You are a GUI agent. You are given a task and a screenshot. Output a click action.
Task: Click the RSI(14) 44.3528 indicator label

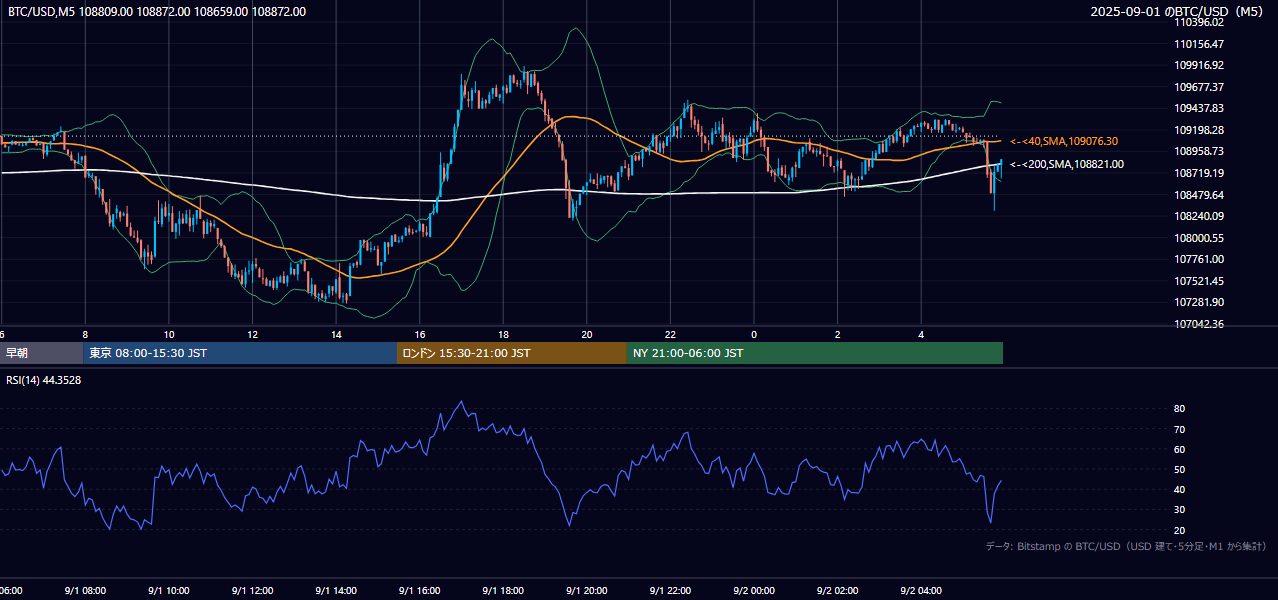[44, 380]
